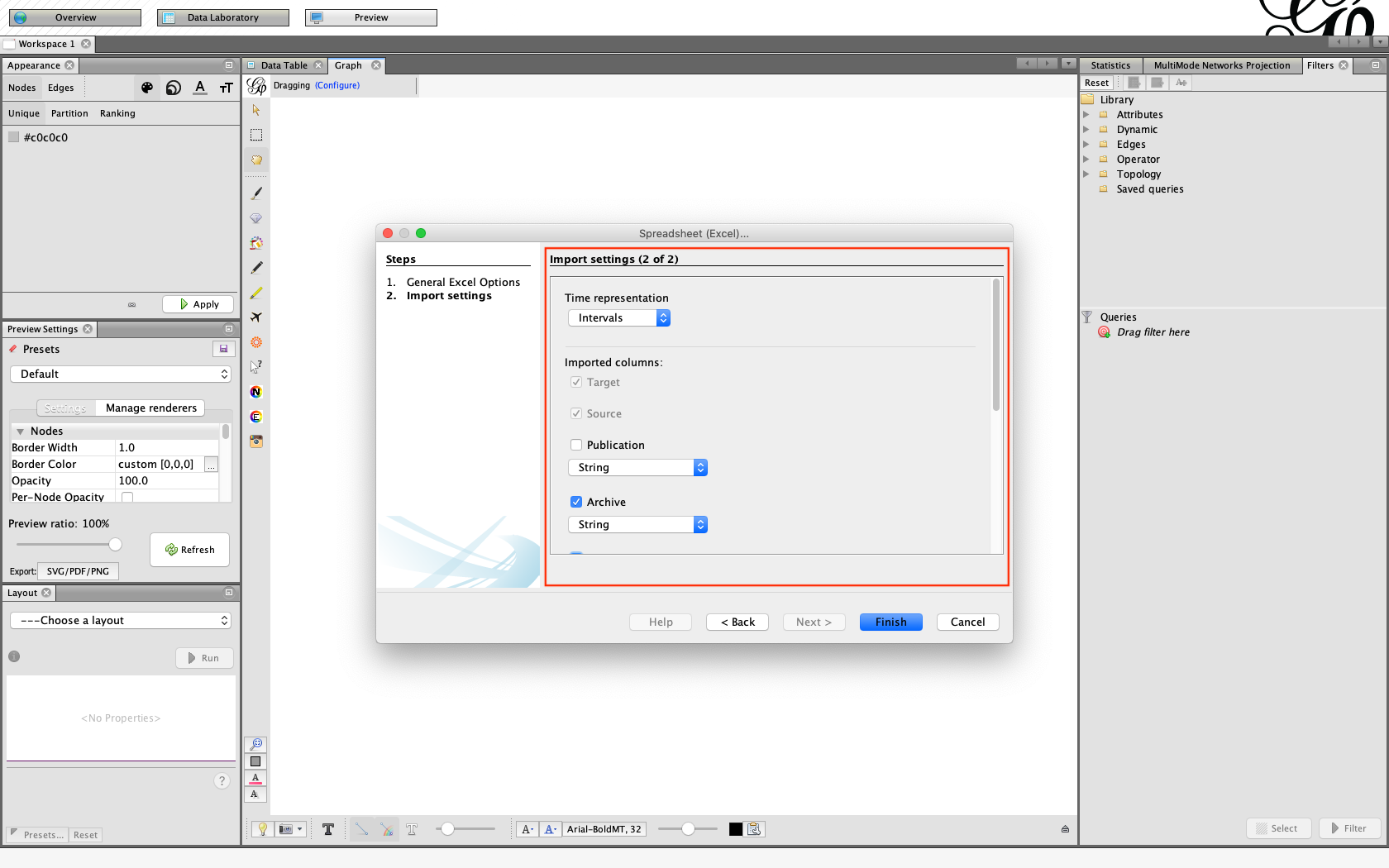1389x868 pixels.
Task: Open the MultiMode Networks Projection tab
Action: click(x=1222, y=65)
